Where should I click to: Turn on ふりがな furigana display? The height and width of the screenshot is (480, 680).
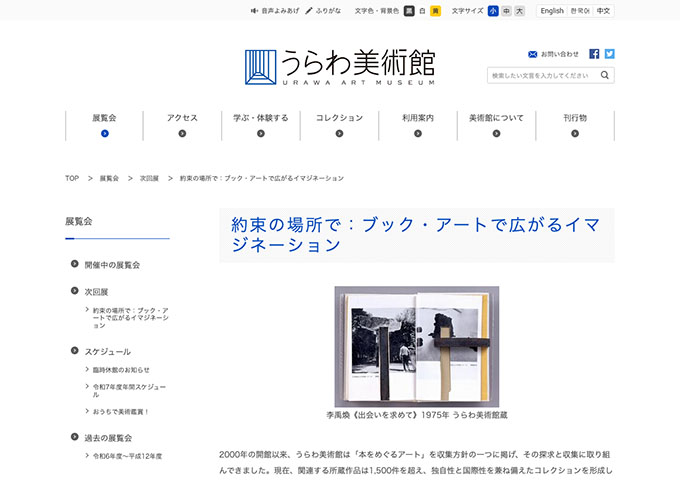pyautogui.click(x=323, y=11)
